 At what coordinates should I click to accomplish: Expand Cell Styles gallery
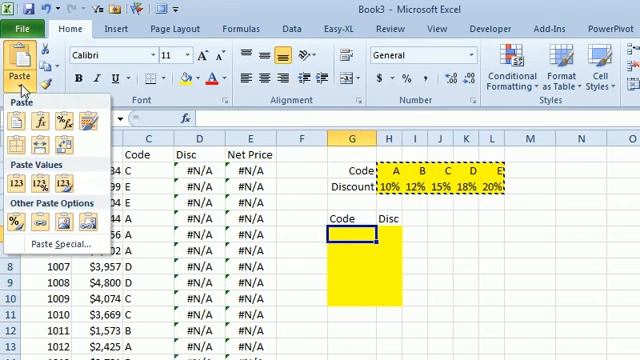(x=600, y=67)
